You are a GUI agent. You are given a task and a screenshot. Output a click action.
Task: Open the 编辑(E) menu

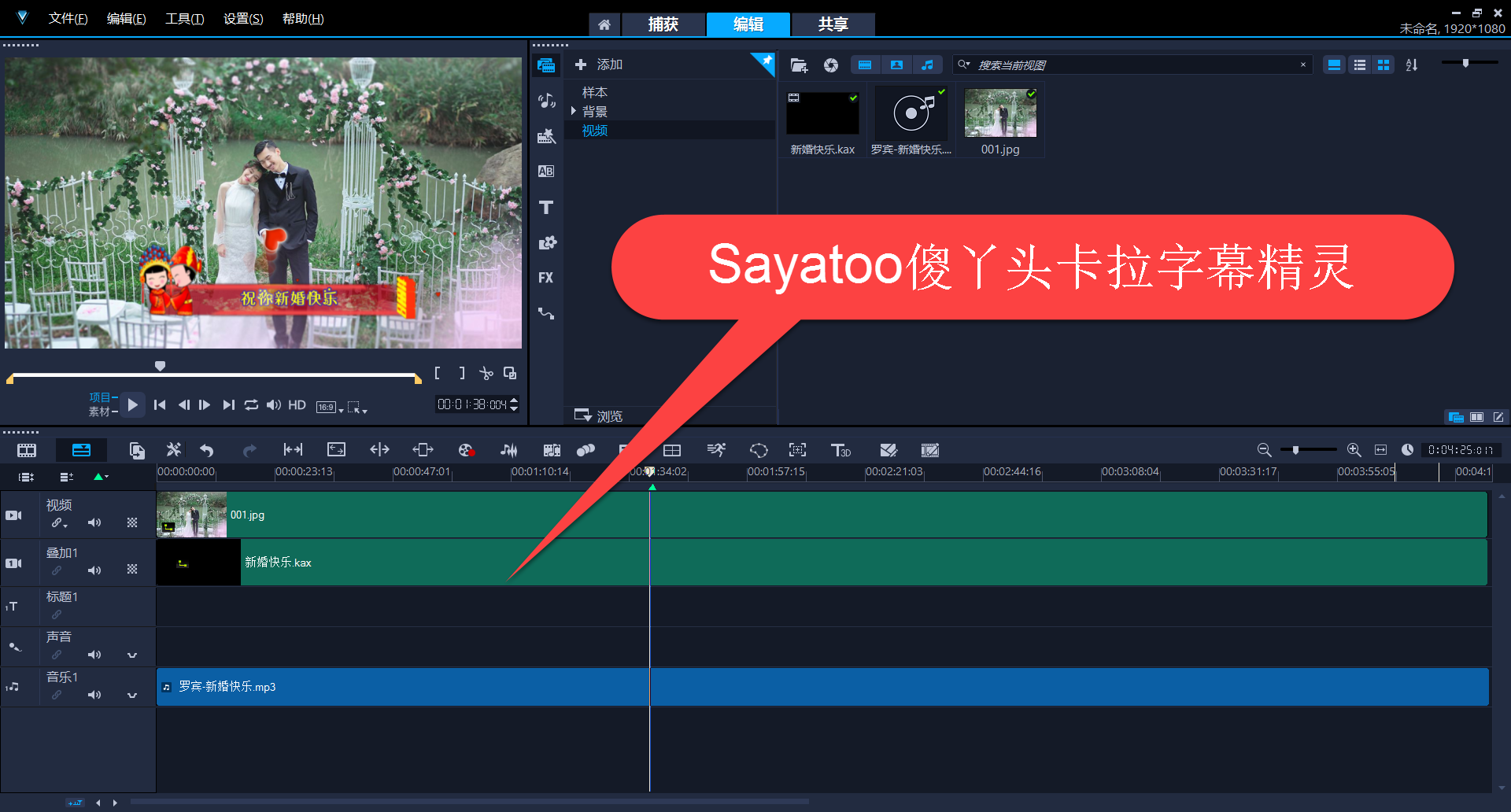[126, 18]
